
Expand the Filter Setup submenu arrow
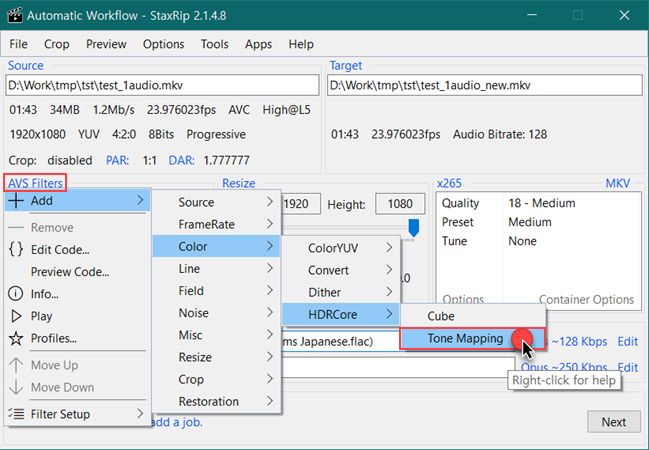[140, 414]
